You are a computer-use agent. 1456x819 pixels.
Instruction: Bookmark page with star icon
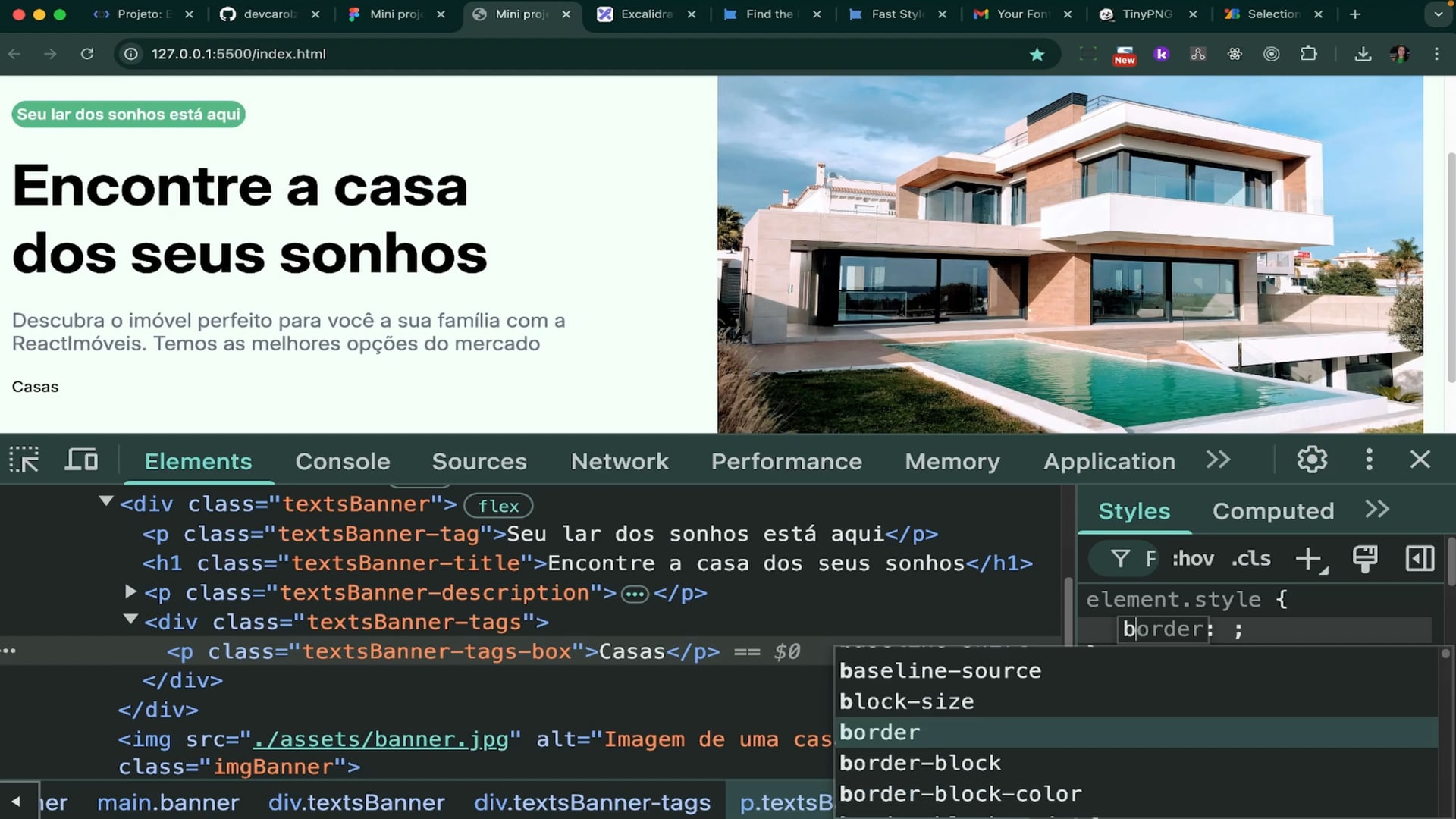(x=1037, y=54)
